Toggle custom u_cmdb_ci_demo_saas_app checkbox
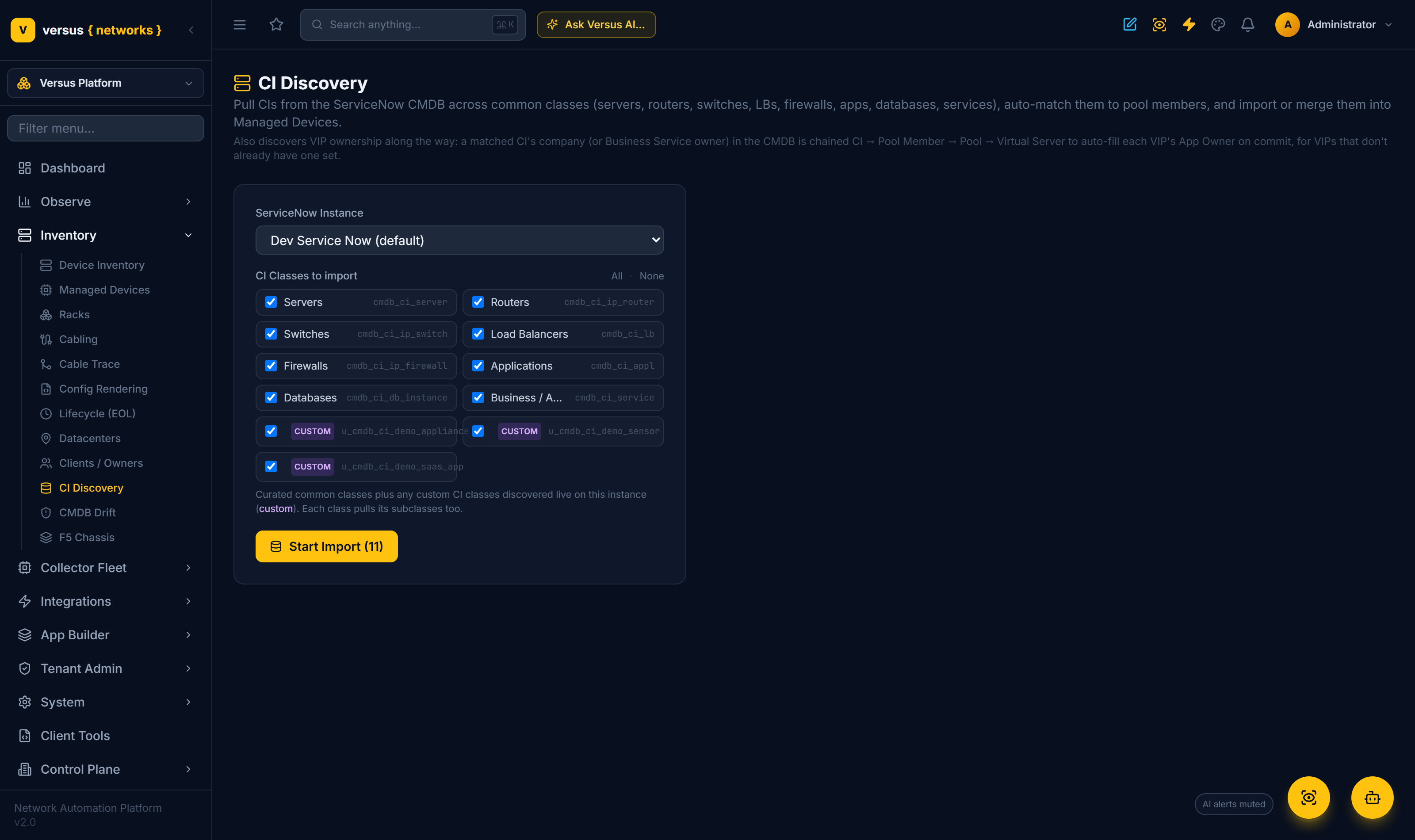This screenshot has height=840, width=1415. (x=271, y=466)
